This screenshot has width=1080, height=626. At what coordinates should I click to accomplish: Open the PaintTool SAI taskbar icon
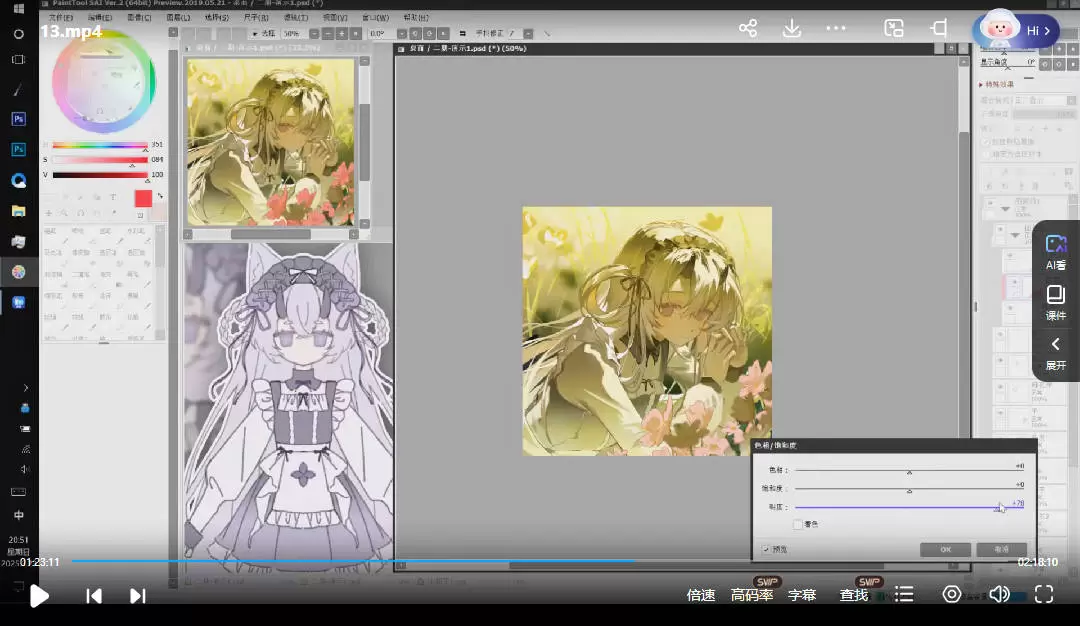tap(19, 272)
